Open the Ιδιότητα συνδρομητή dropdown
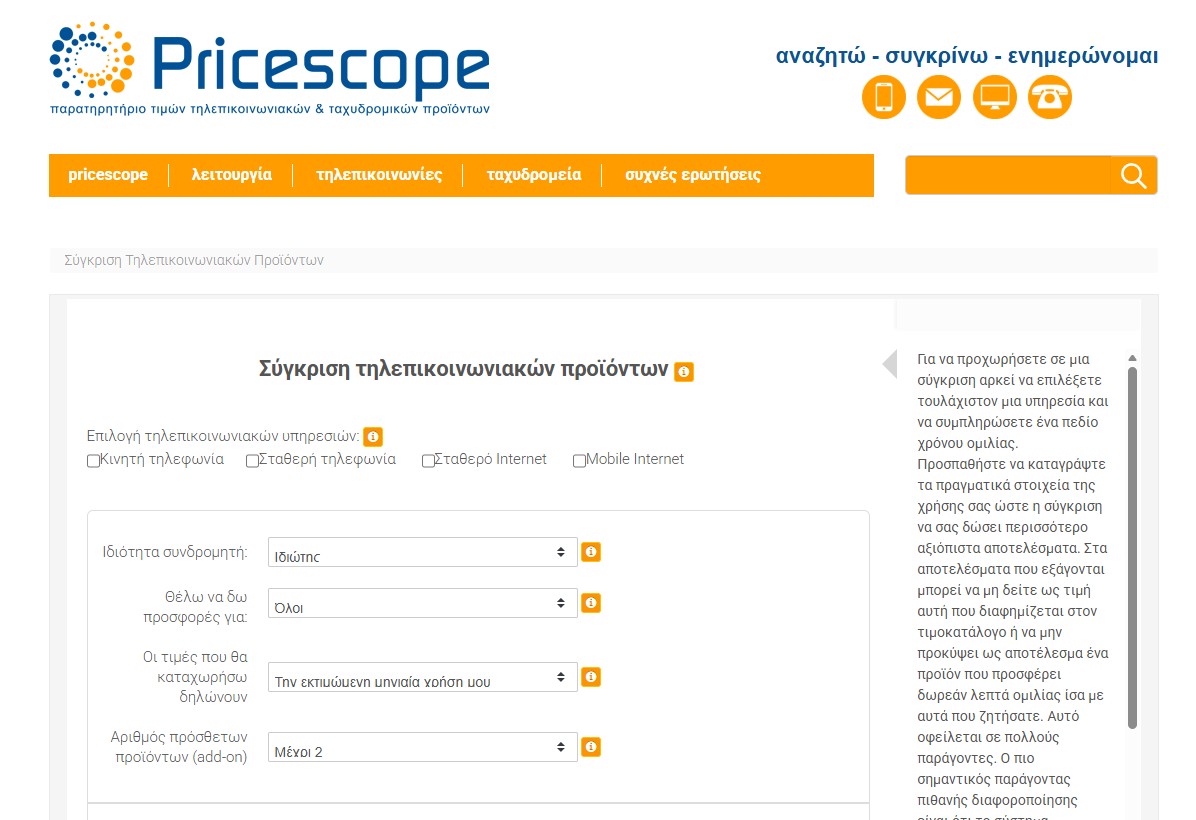The height and width of the screenshot is (820, 1196). point(422,553)
